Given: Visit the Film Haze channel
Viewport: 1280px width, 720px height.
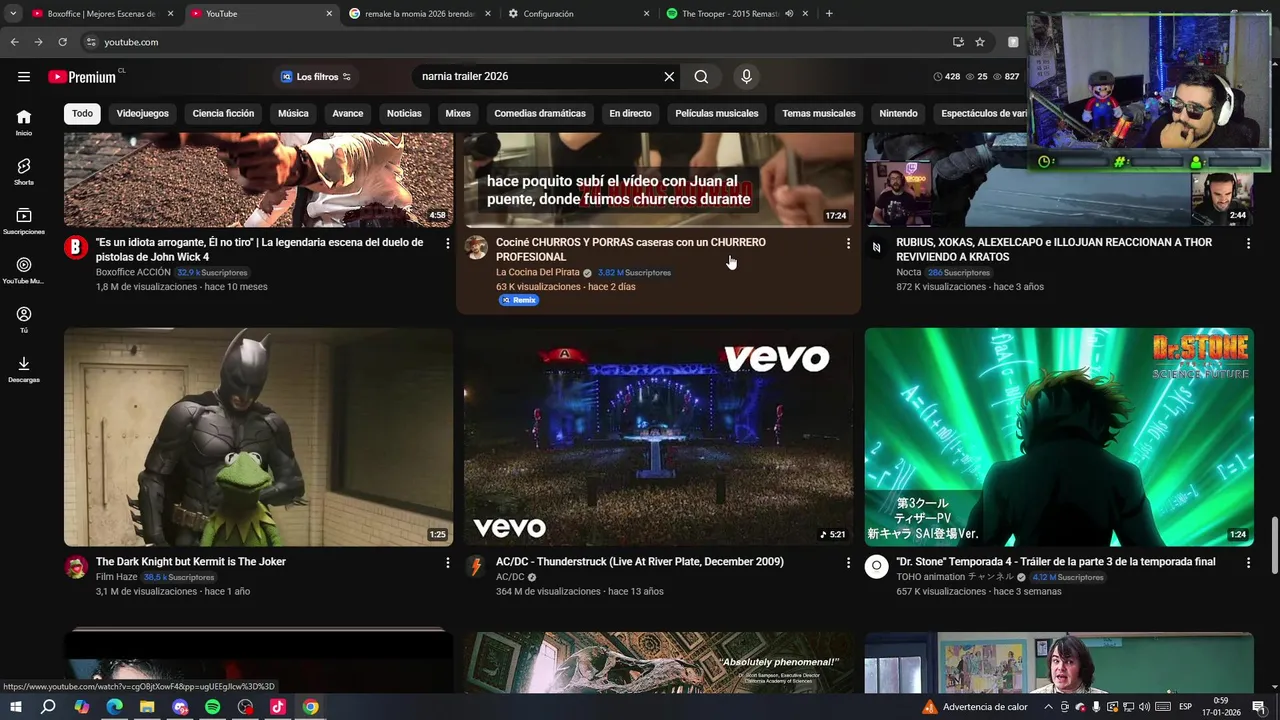Looking at the screenshot, I should 117,577.
